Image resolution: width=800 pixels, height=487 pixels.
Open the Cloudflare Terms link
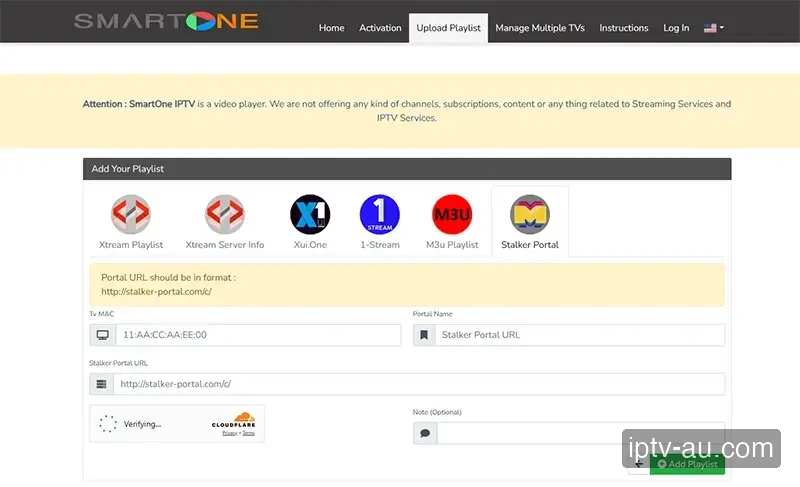(248, 433)
